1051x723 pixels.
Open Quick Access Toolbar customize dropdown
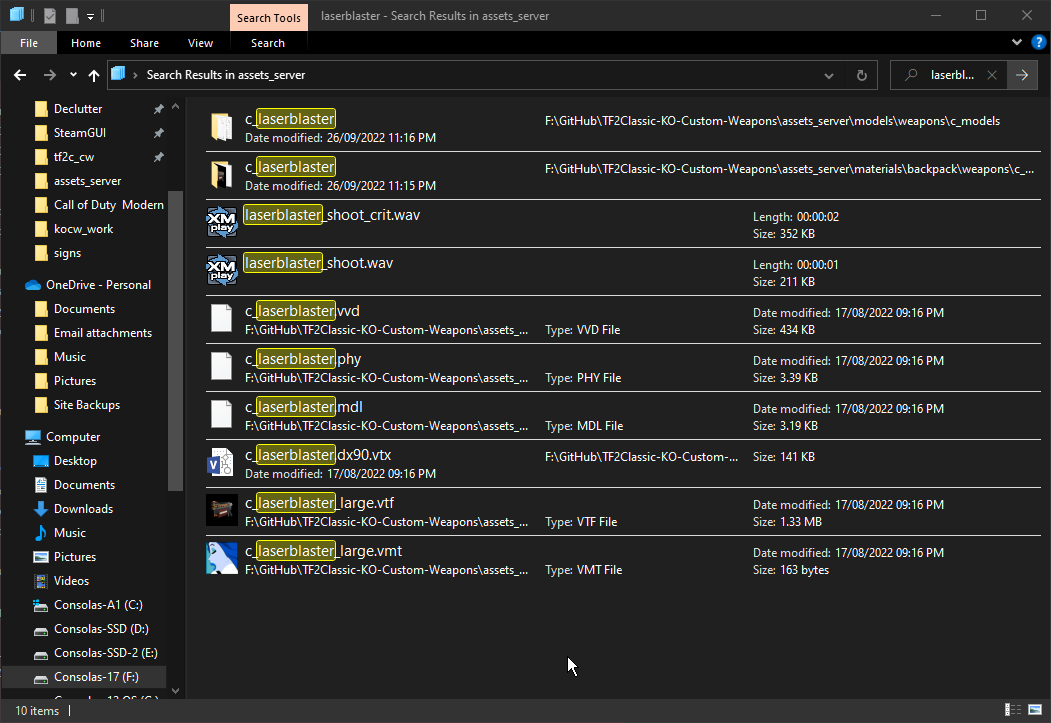[x=90, y=16]
